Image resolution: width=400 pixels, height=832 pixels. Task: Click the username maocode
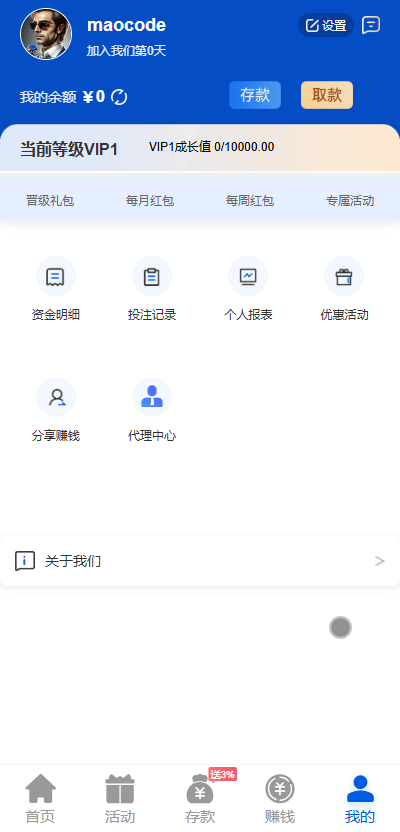click(x=126, y=25)
